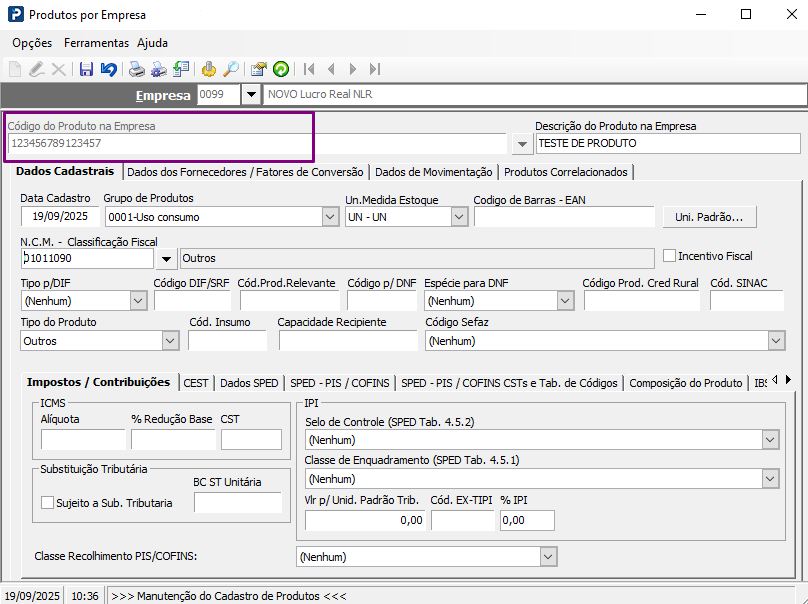Go to the last record
This screenshot has height=604, width=808.
point(375,69)
